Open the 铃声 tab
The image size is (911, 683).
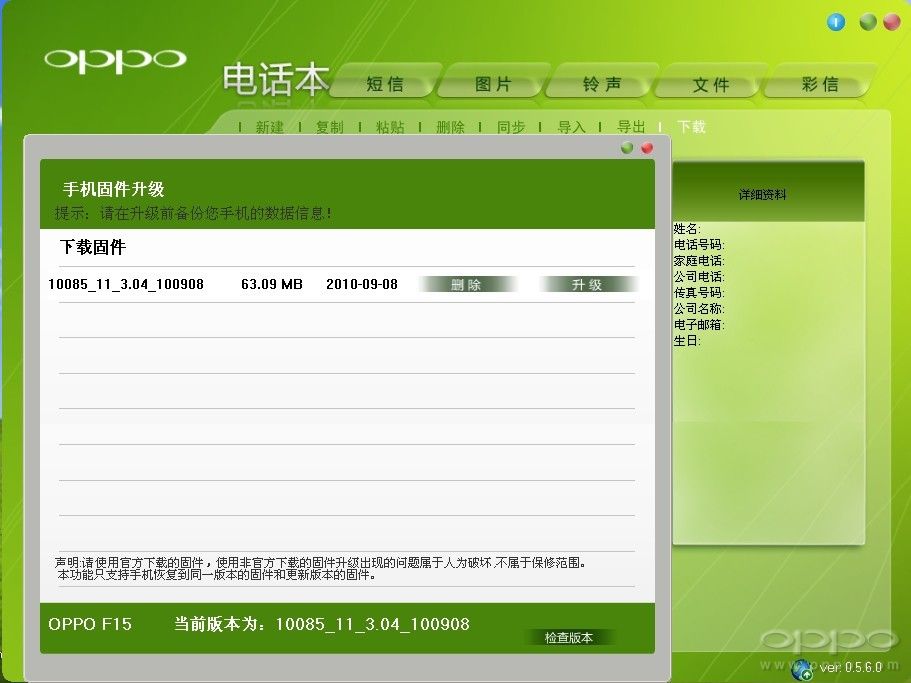pyautogui.click(x=602, y=84)
